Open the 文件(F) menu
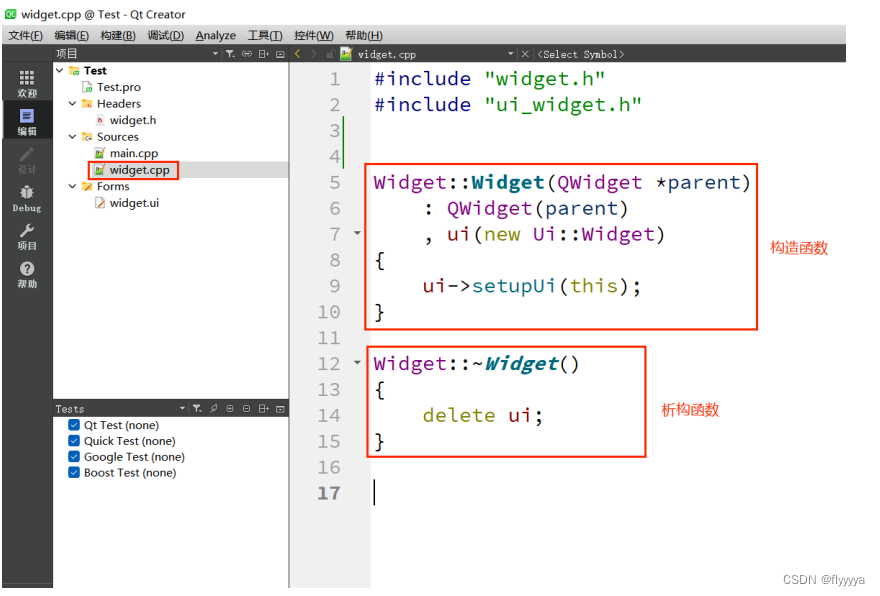 tap(25, 35)
